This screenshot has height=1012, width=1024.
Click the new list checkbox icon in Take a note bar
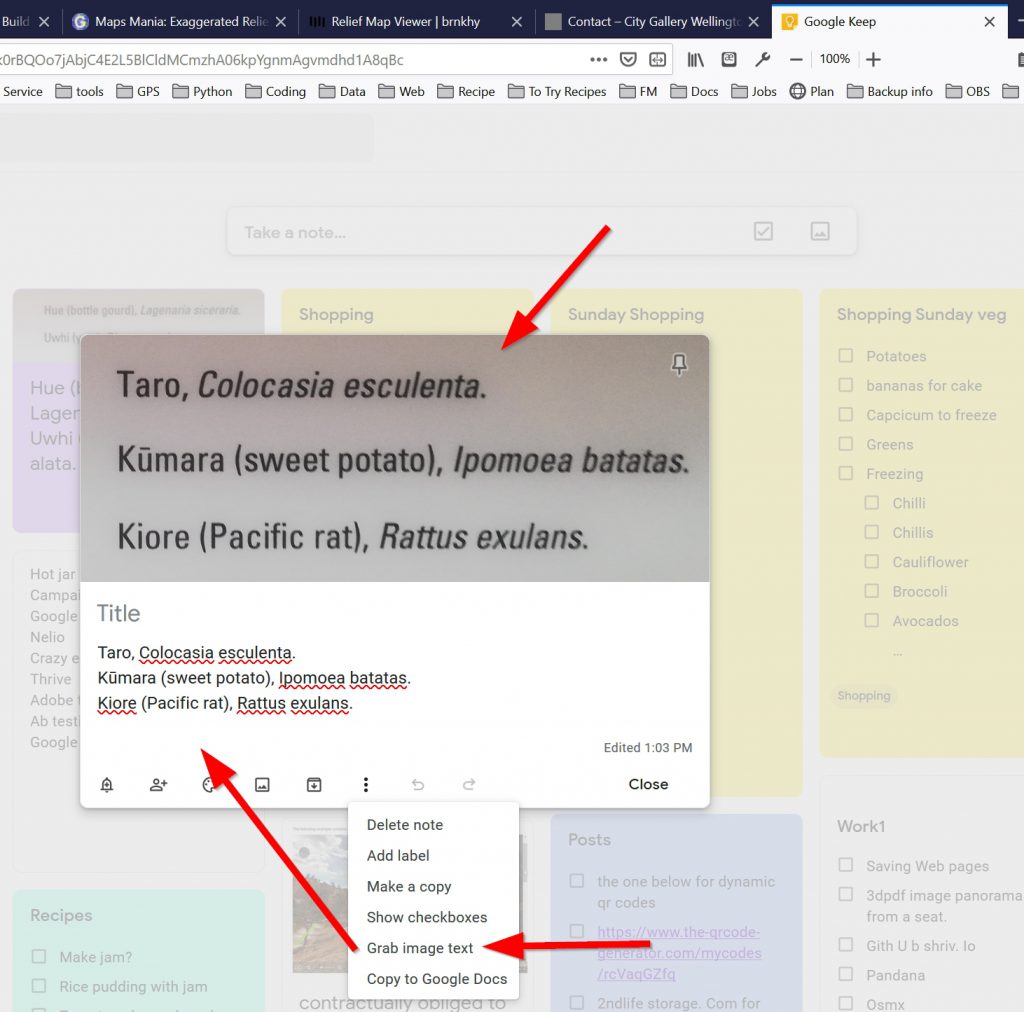[763, 232]
